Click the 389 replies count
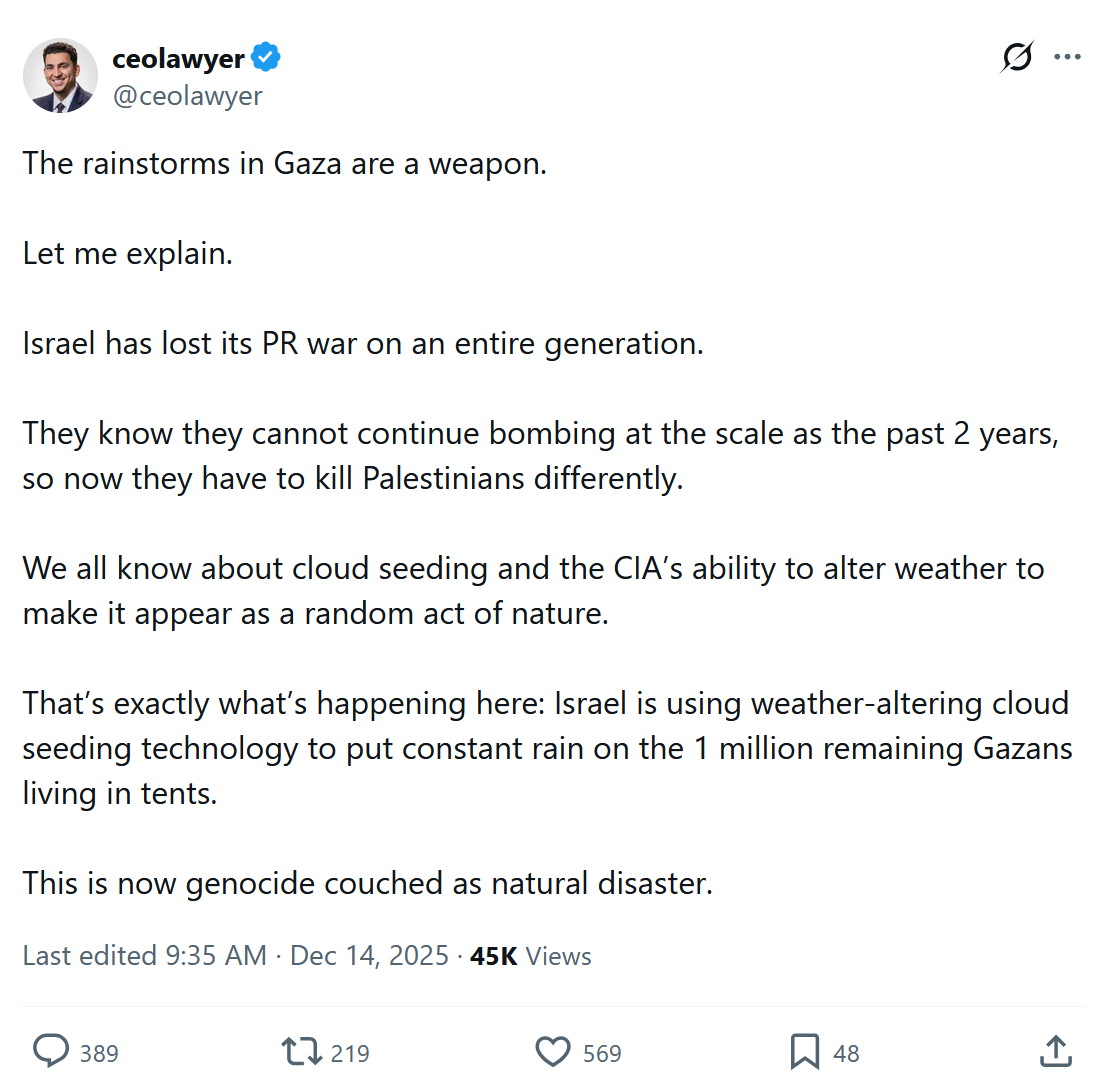The height and width of the screenshot is (1090, 1107). click(x=99, y=1053)
